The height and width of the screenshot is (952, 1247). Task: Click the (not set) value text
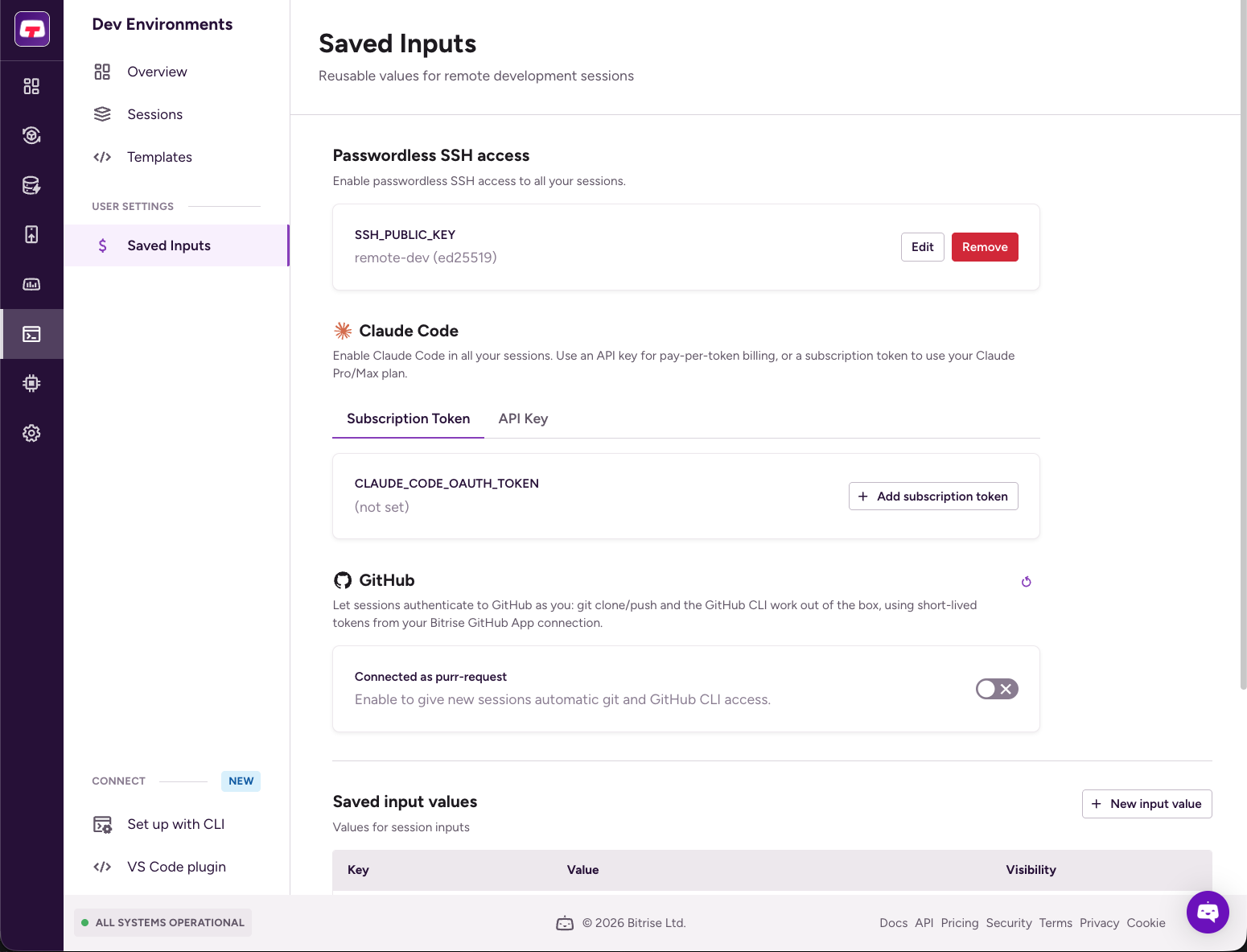pyautogui.click(x=382, y=507)
